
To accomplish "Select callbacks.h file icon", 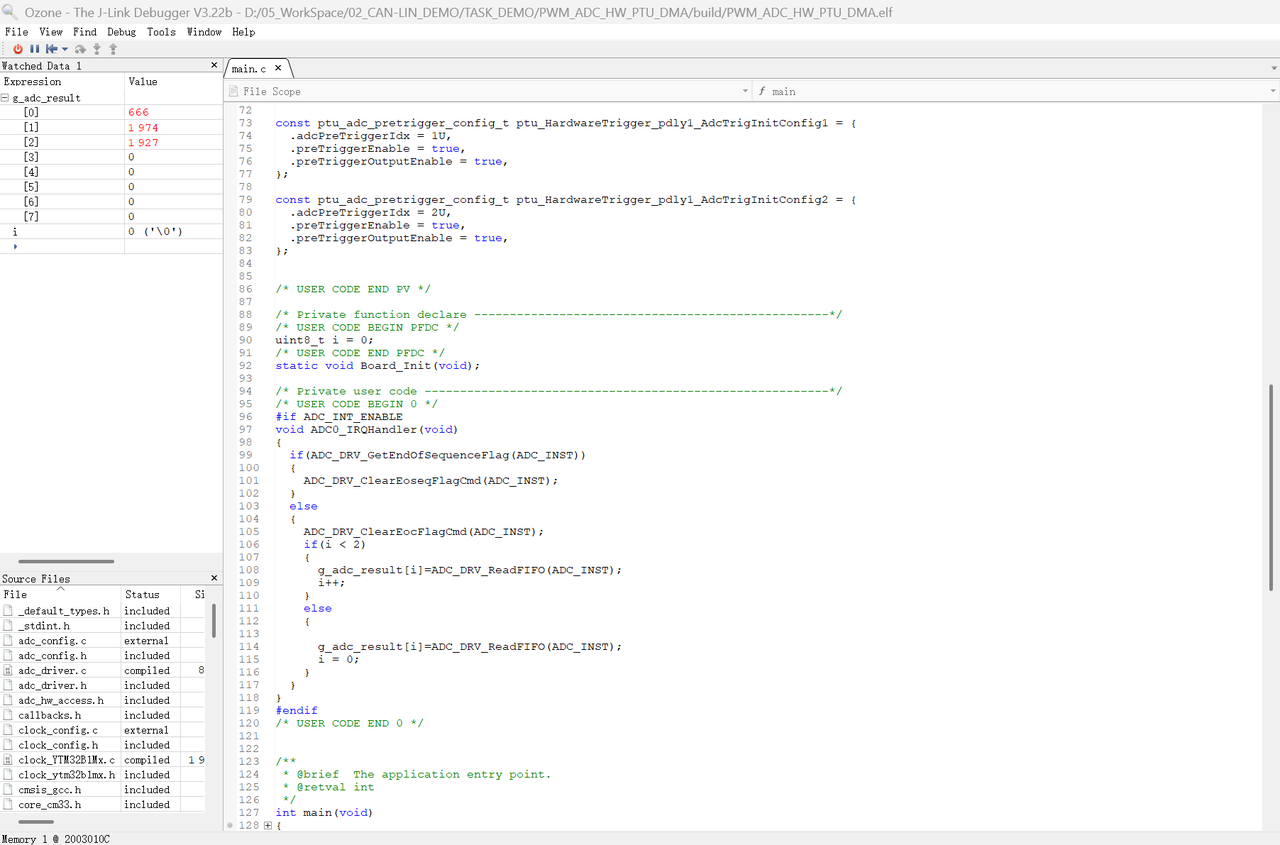I will pos(8,716).
